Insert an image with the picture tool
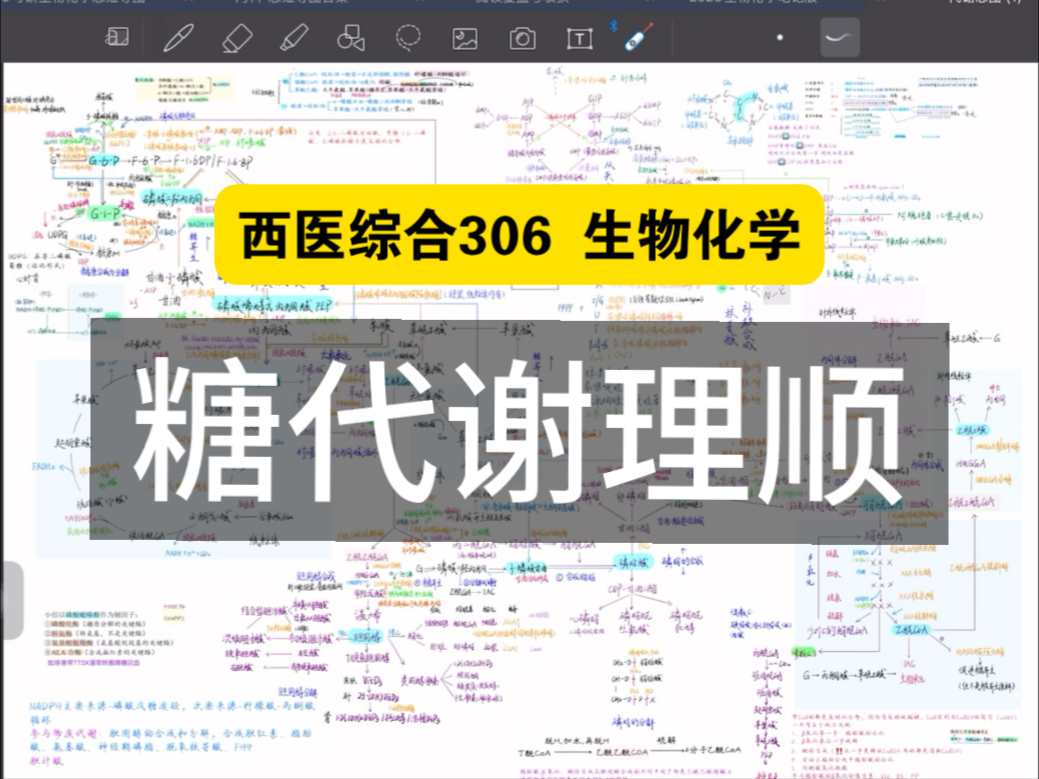 coord(465,38)
